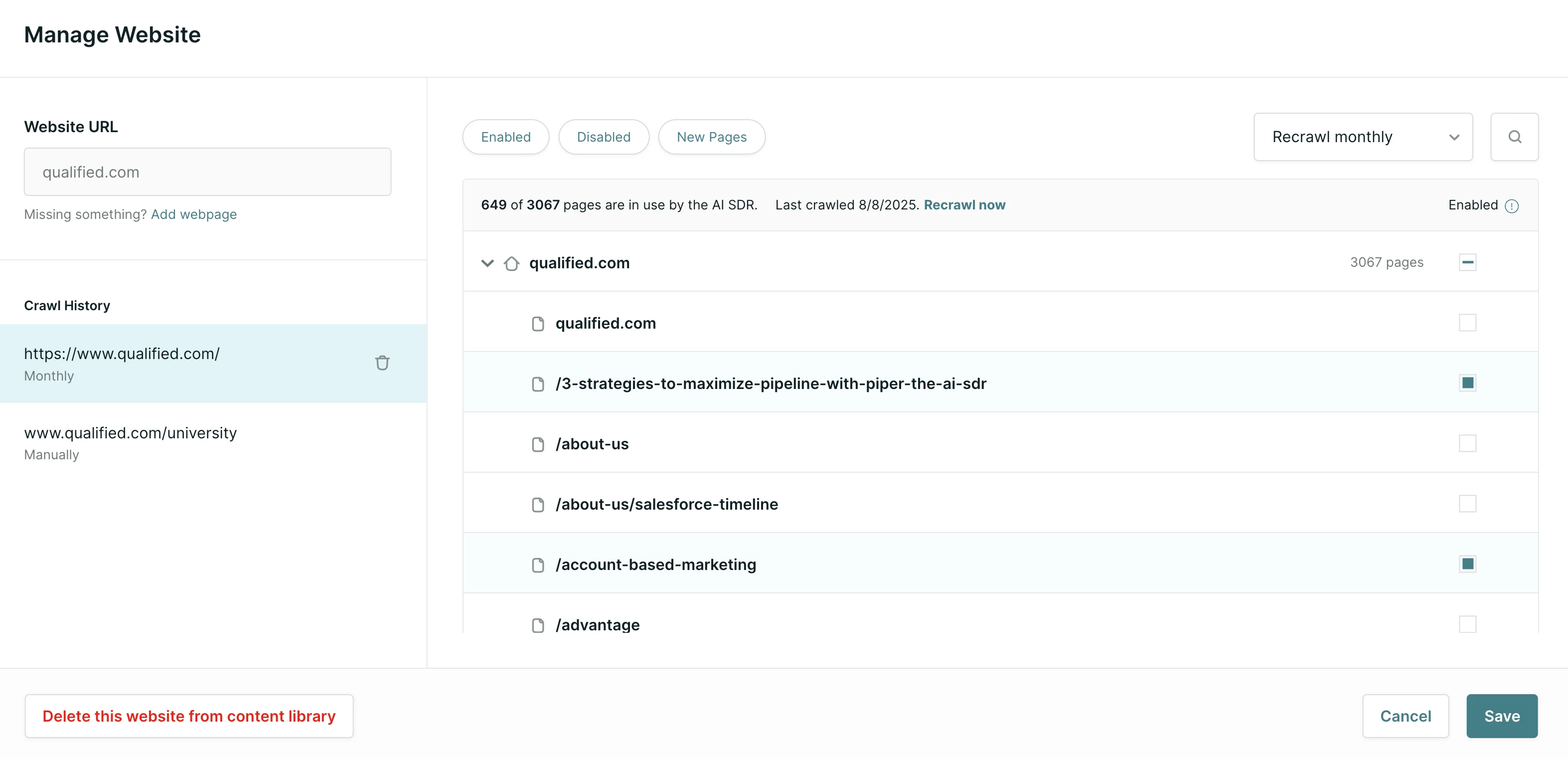Click page icon for /3-strategies-to-maximize-pipeline row
The image size is (1568, 759).
tap(537, 384)
